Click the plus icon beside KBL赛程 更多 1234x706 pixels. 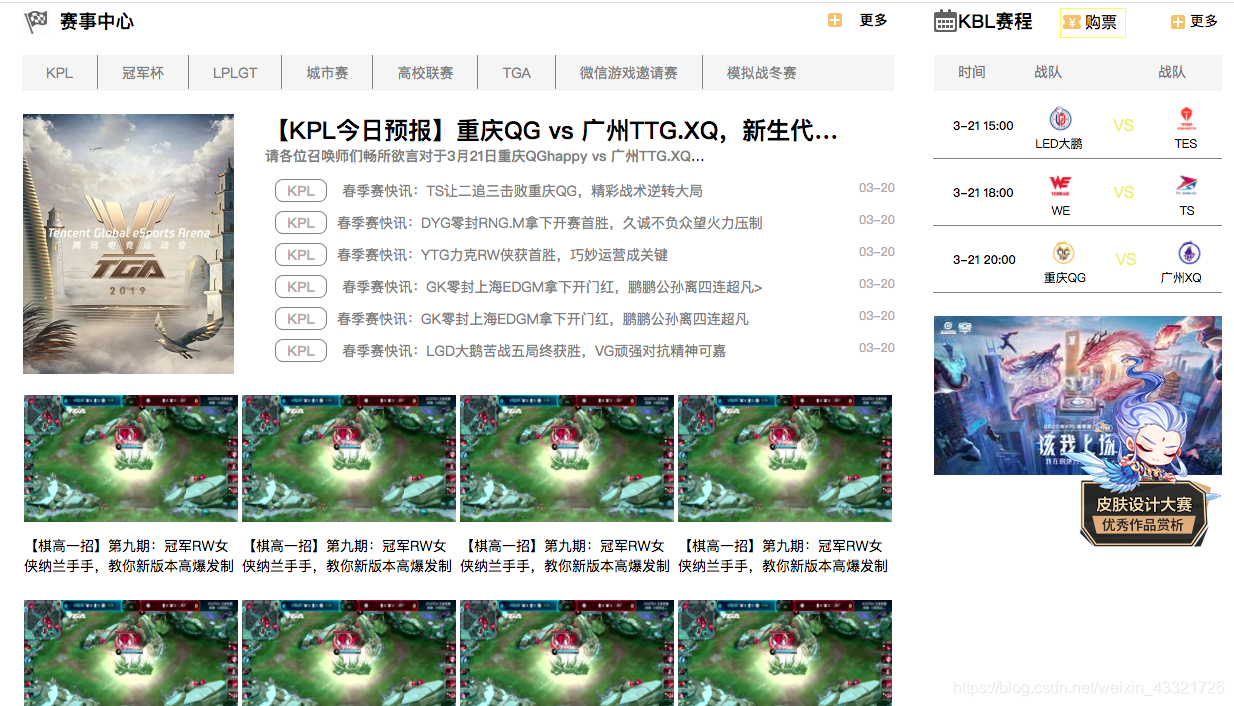pos(1178,22)
